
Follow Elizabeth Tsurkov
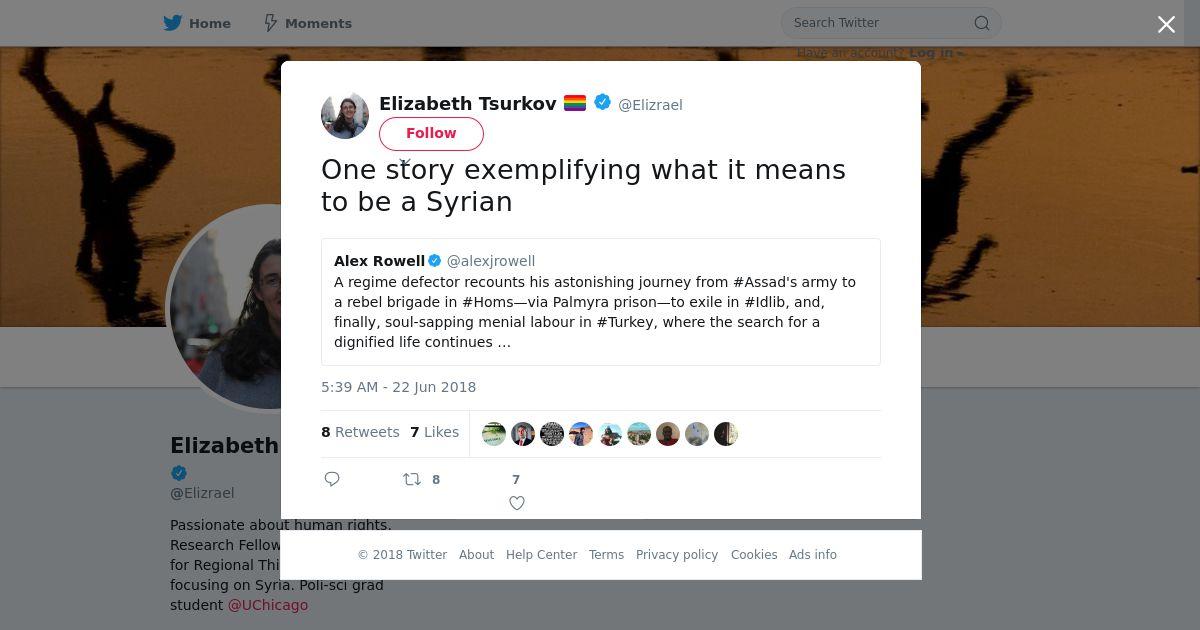[x=431, y=133]
